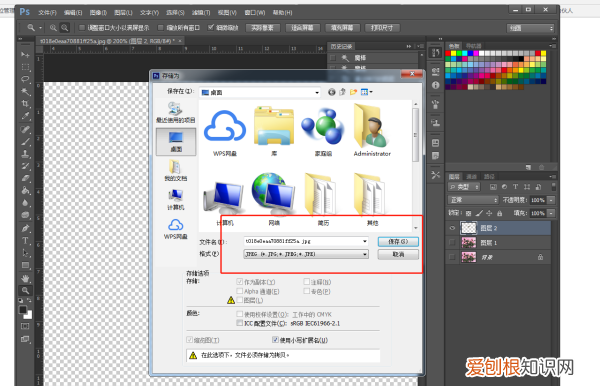This screenshot has height=386, width=600.
Task: Open the 图像(I) menu
Action: [98, 13]
